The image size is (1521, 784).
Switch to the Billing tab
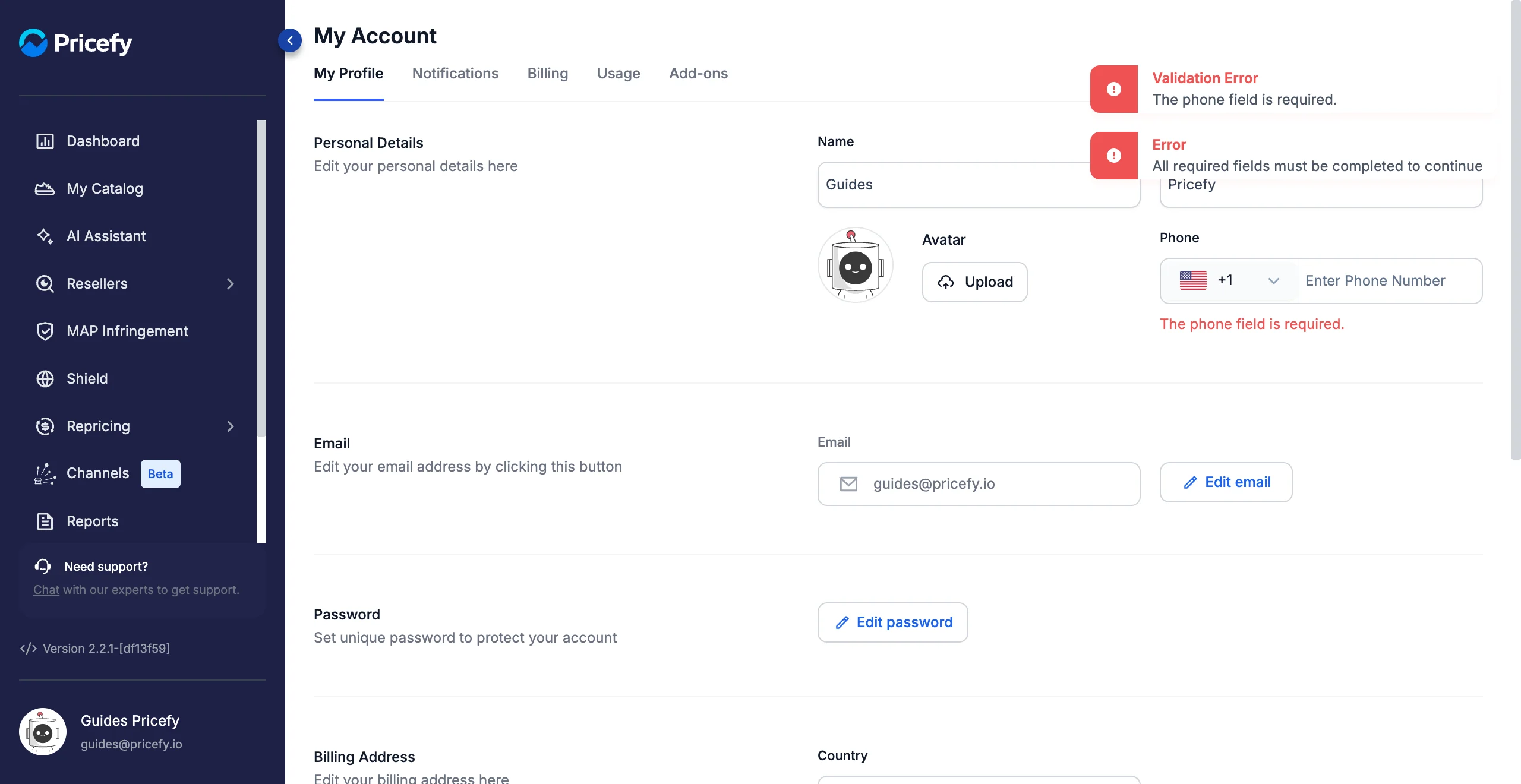(x=548, y=74)
